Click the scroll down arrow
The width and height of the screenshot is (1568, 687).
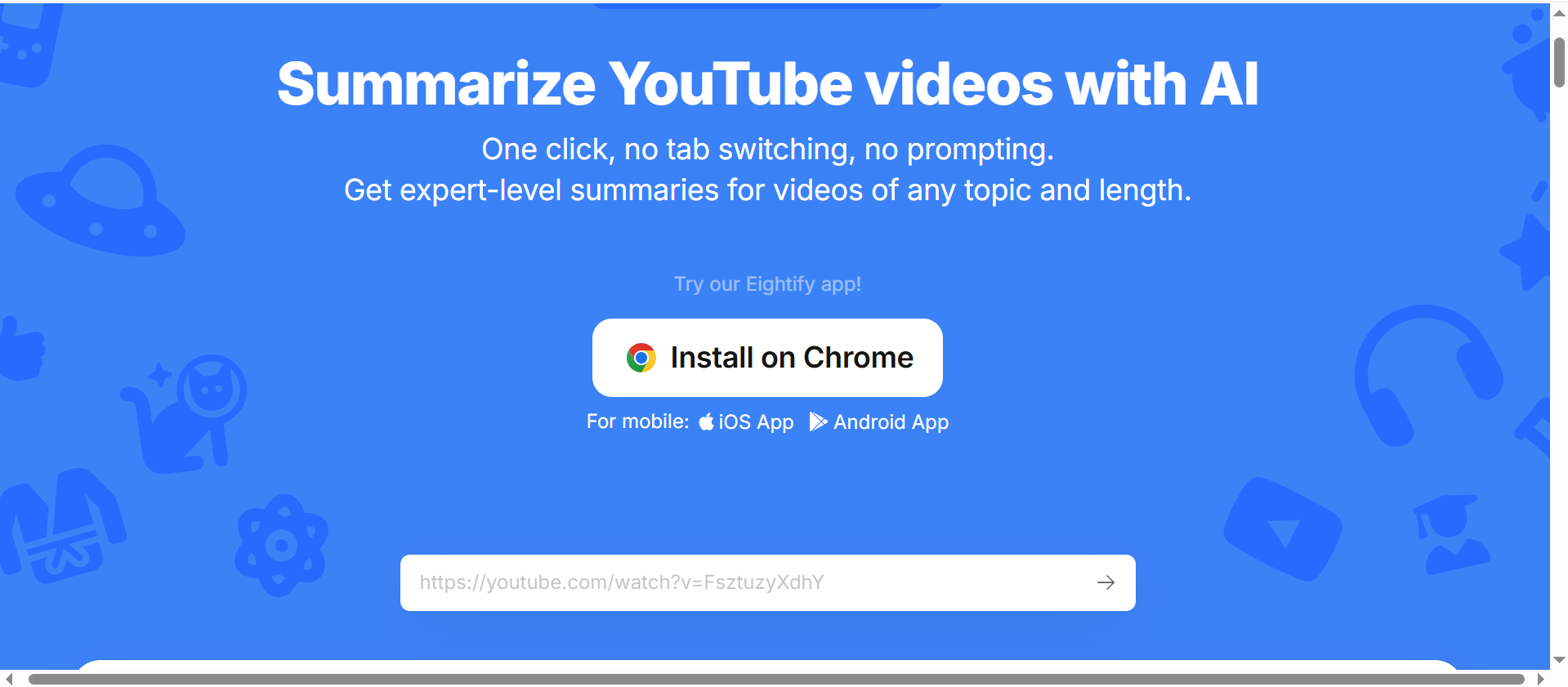pos(1559,660)
